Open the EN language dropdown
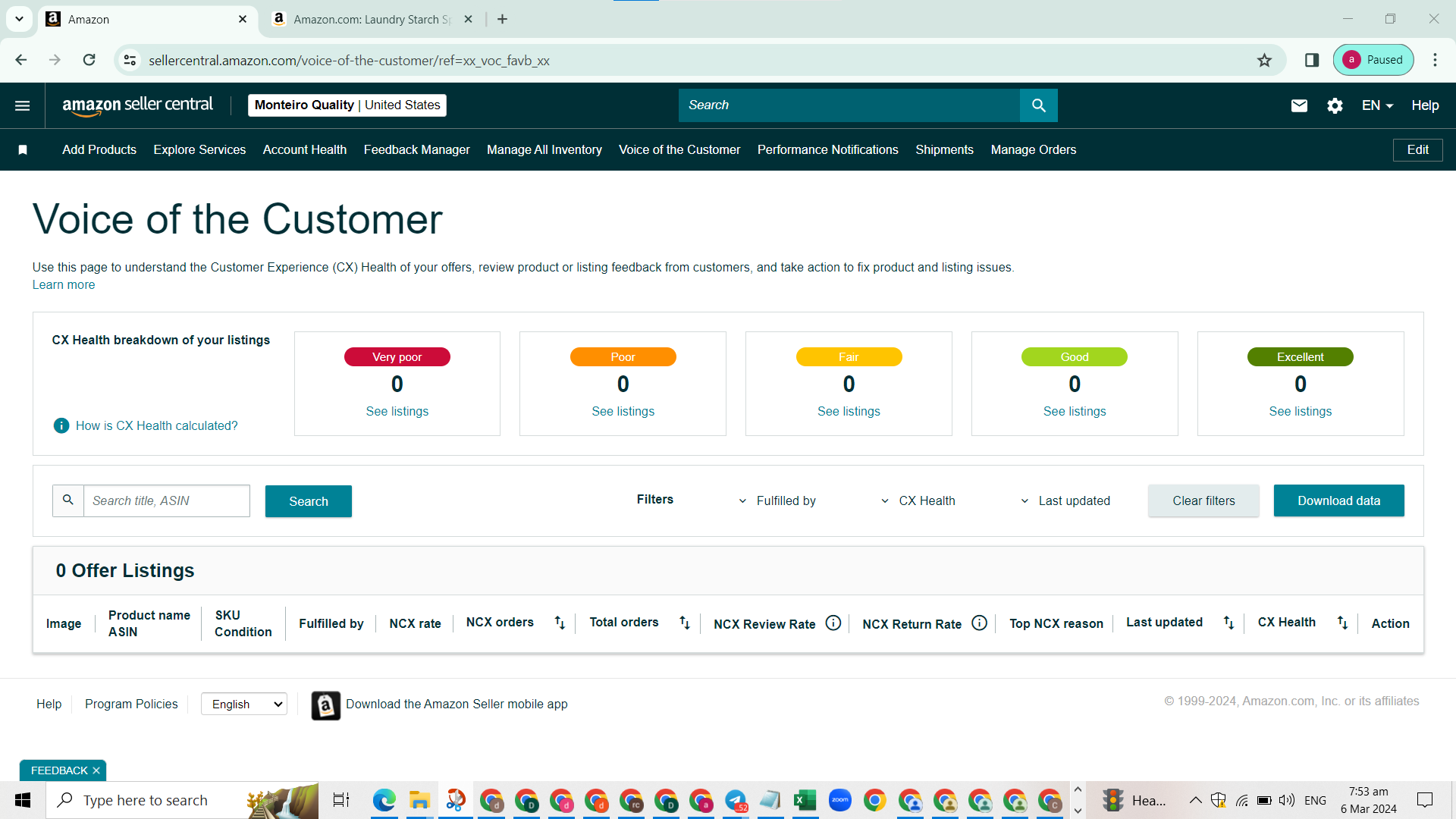 1377,105
